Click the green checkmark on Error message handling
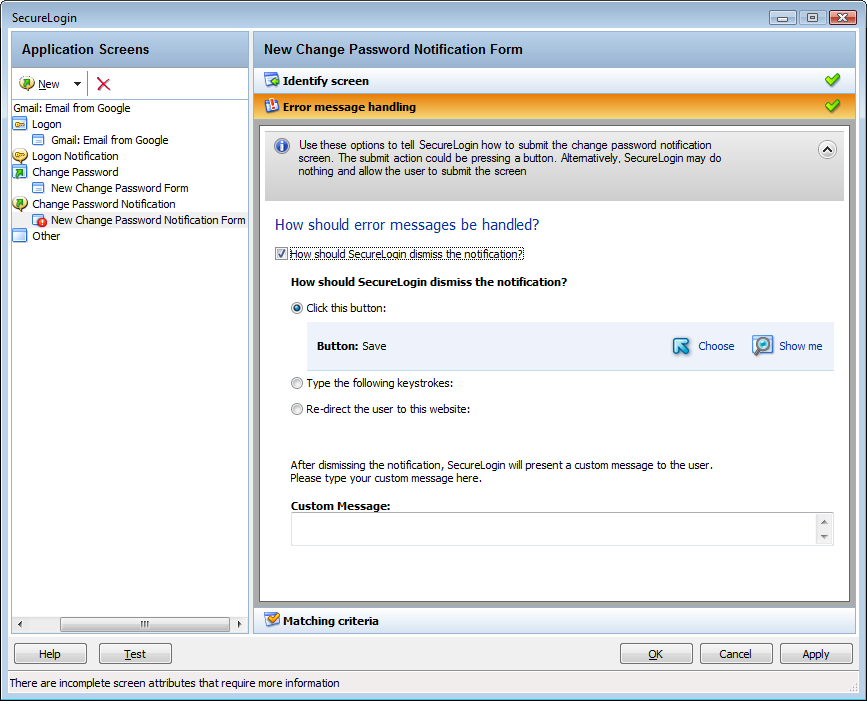This screenshot has height=701, width=867. (x=832, y=106)
